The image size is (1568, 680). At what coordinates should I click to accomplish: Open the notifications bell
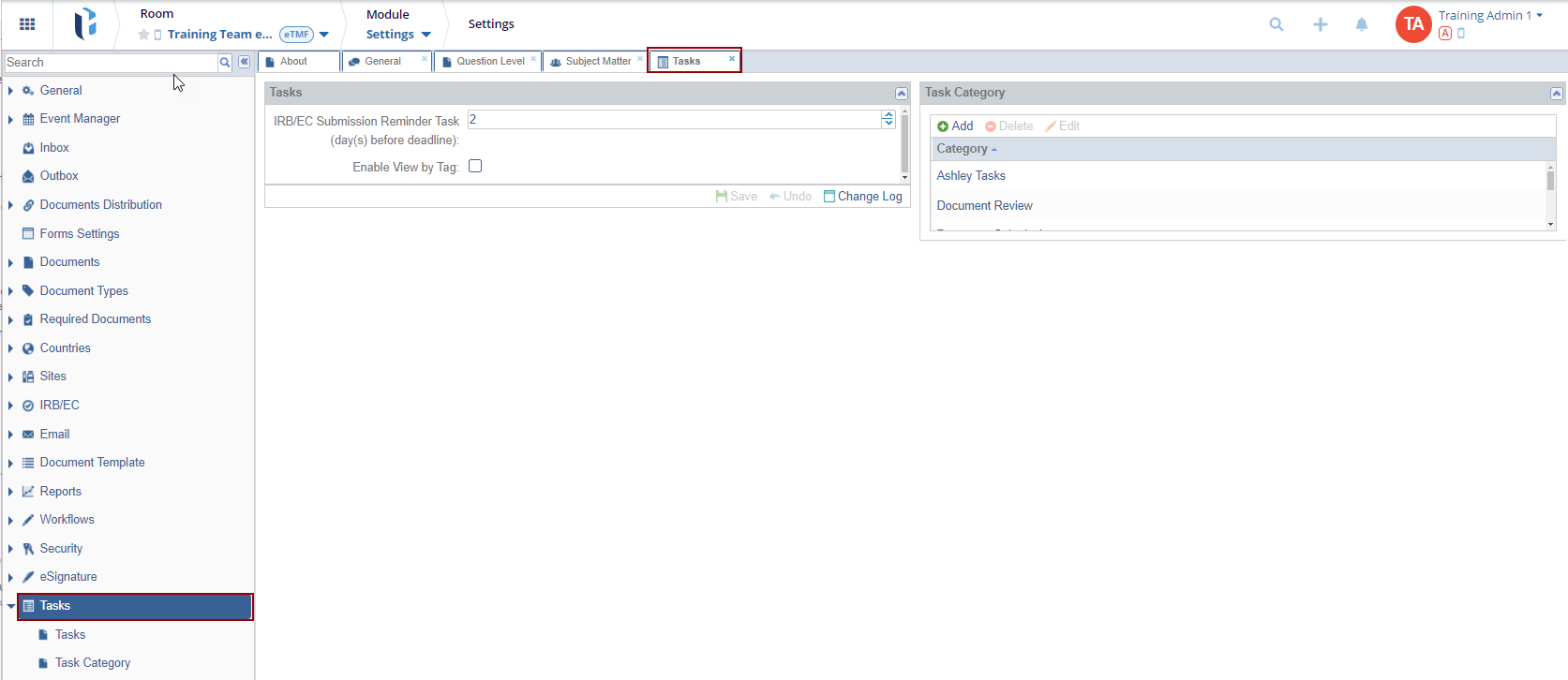[x=1361, y=24]
